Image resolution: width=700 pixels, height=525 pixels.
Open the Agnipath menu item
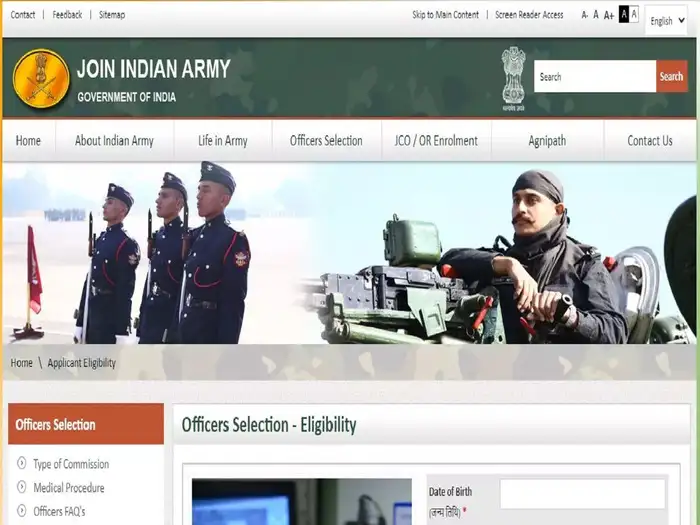(547, 141)
